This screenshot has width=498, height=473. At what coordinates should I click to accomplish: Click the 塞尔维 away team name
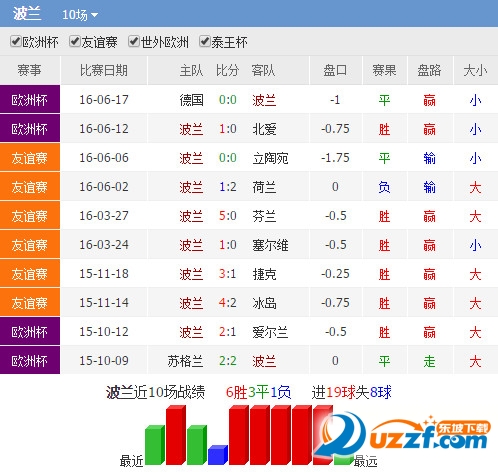(x=270, y=245)
